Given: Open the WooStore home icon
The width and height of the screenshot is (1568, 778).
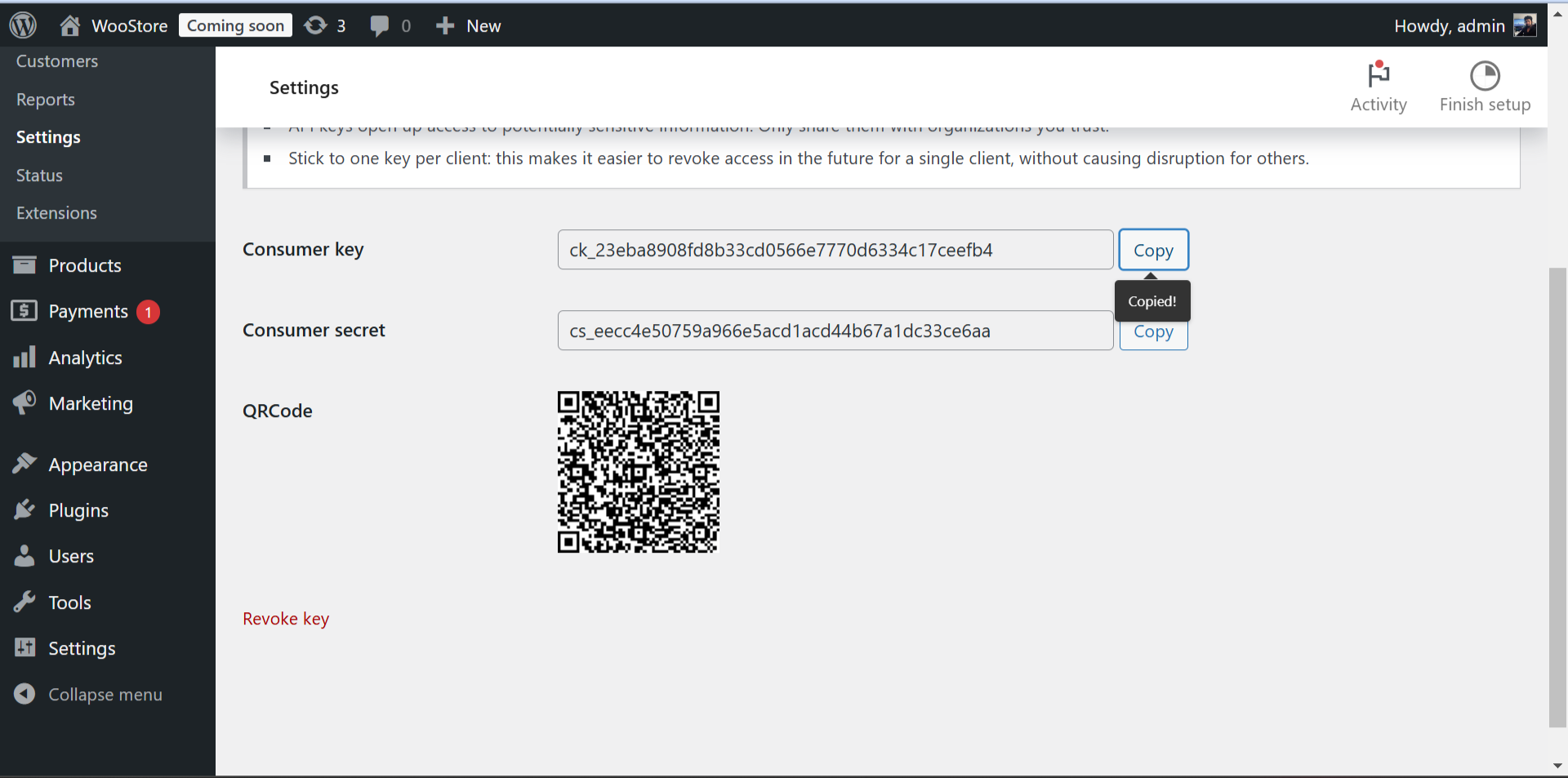Looking at the screenshot, I should [x=70, y=26].
